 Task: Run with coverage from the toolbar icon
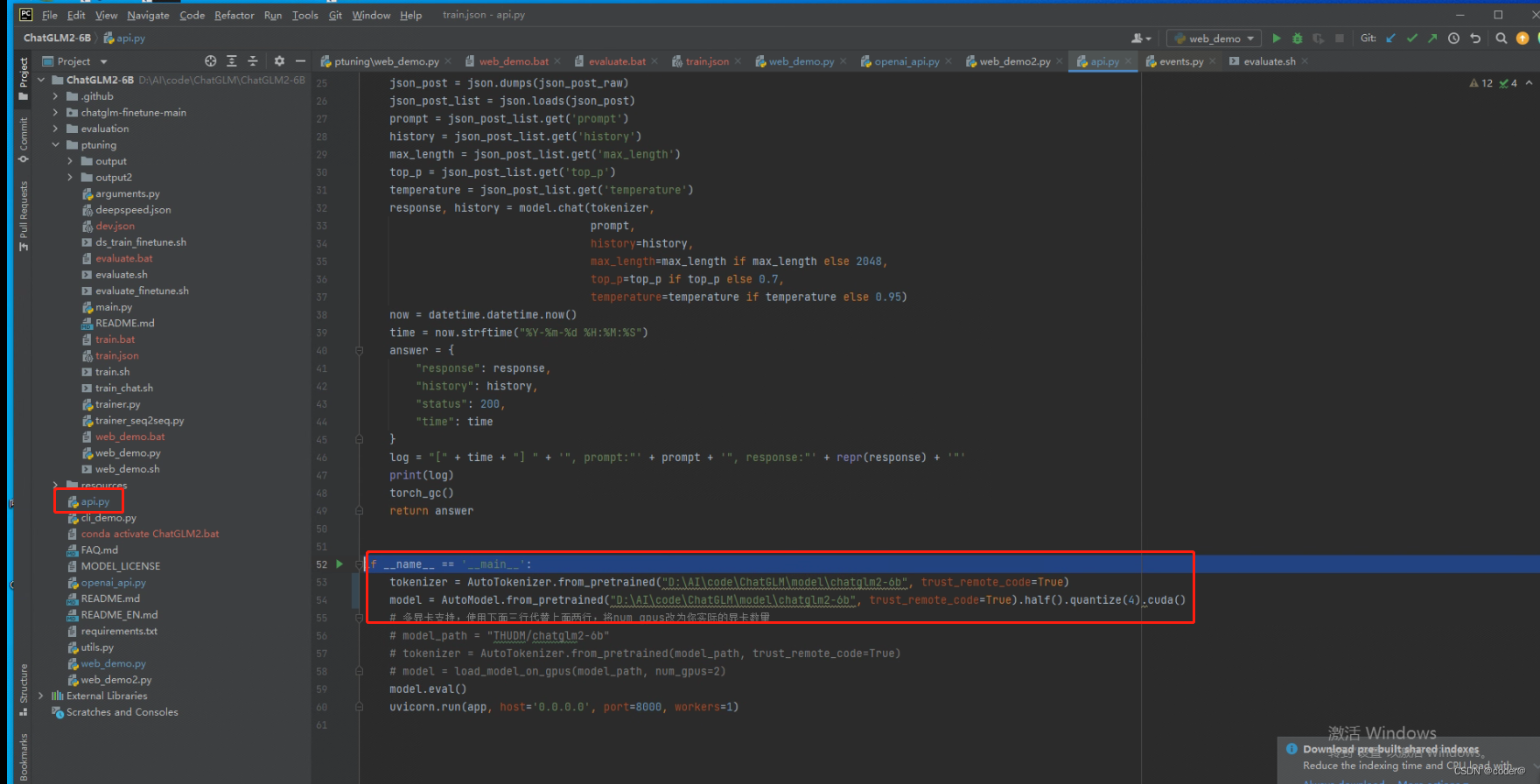[x=1318, y=38]
